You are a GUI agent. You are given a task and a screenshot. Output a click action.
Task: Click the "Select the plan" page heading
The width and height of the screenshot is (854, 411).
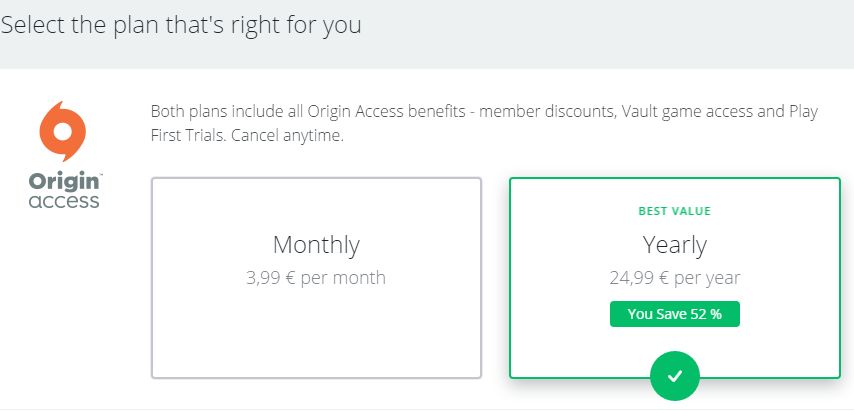(x=180, y=25)
